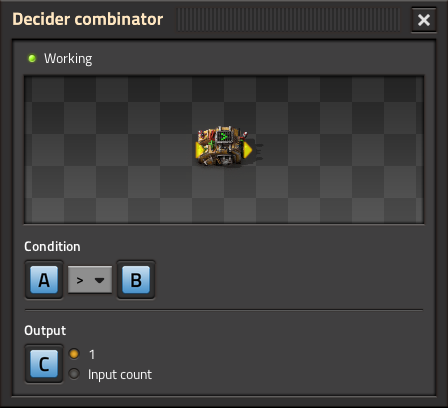
Task: Click the Decider combinator title text
Action: (88, 19)
